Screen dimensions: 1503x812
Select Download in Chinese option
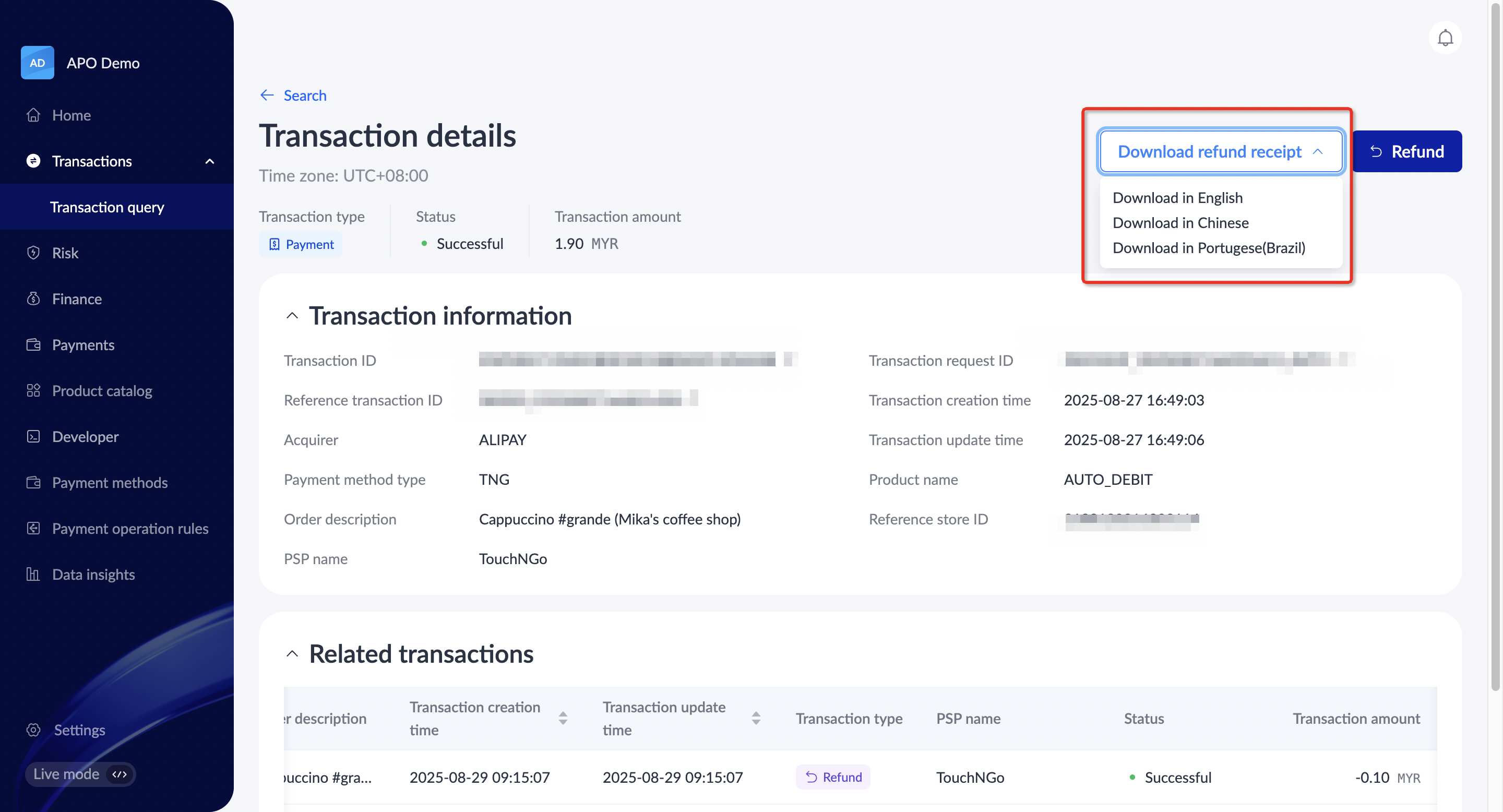[1181, 222]
